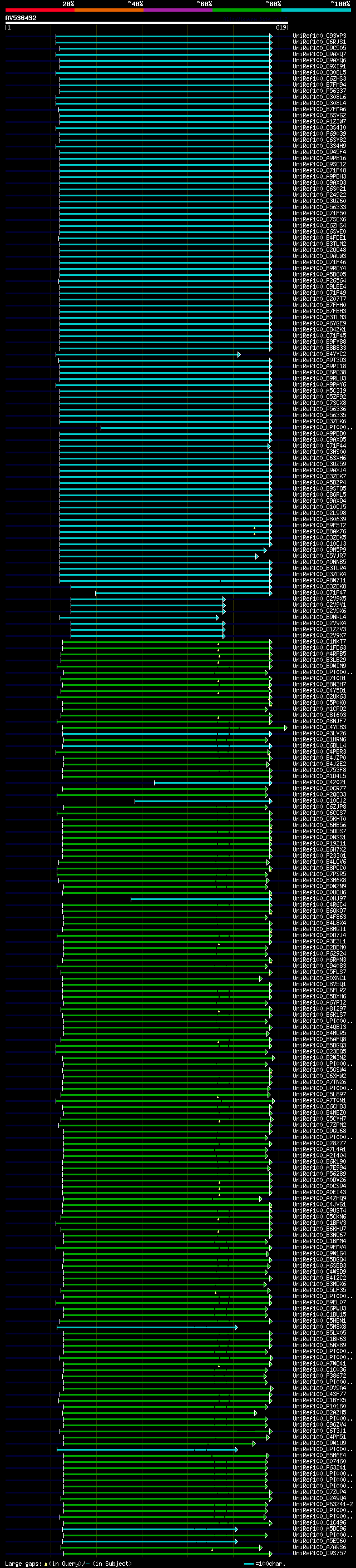Select the UniRef100_Q2UK63 label
This screenshot has height=1568, width=356.
coord(319,697)
